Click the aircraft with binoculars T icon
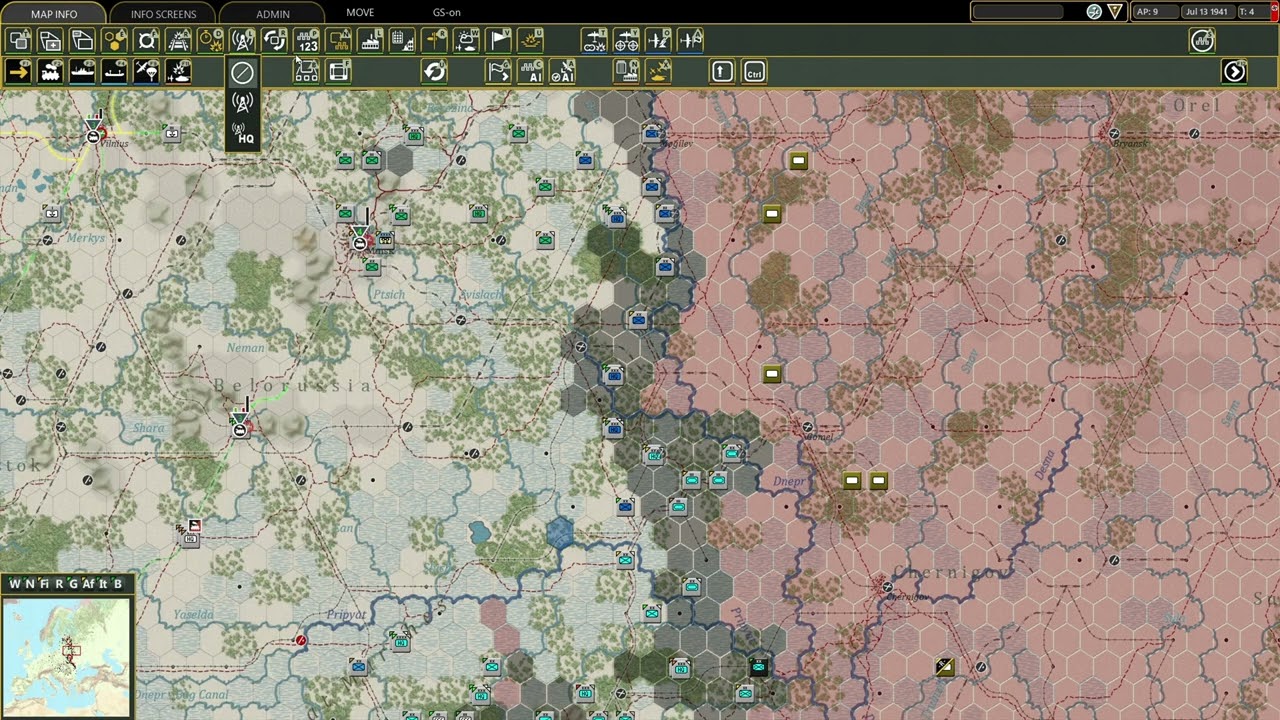The height and width of the screenshot is (720, 1280). point(595,40)
